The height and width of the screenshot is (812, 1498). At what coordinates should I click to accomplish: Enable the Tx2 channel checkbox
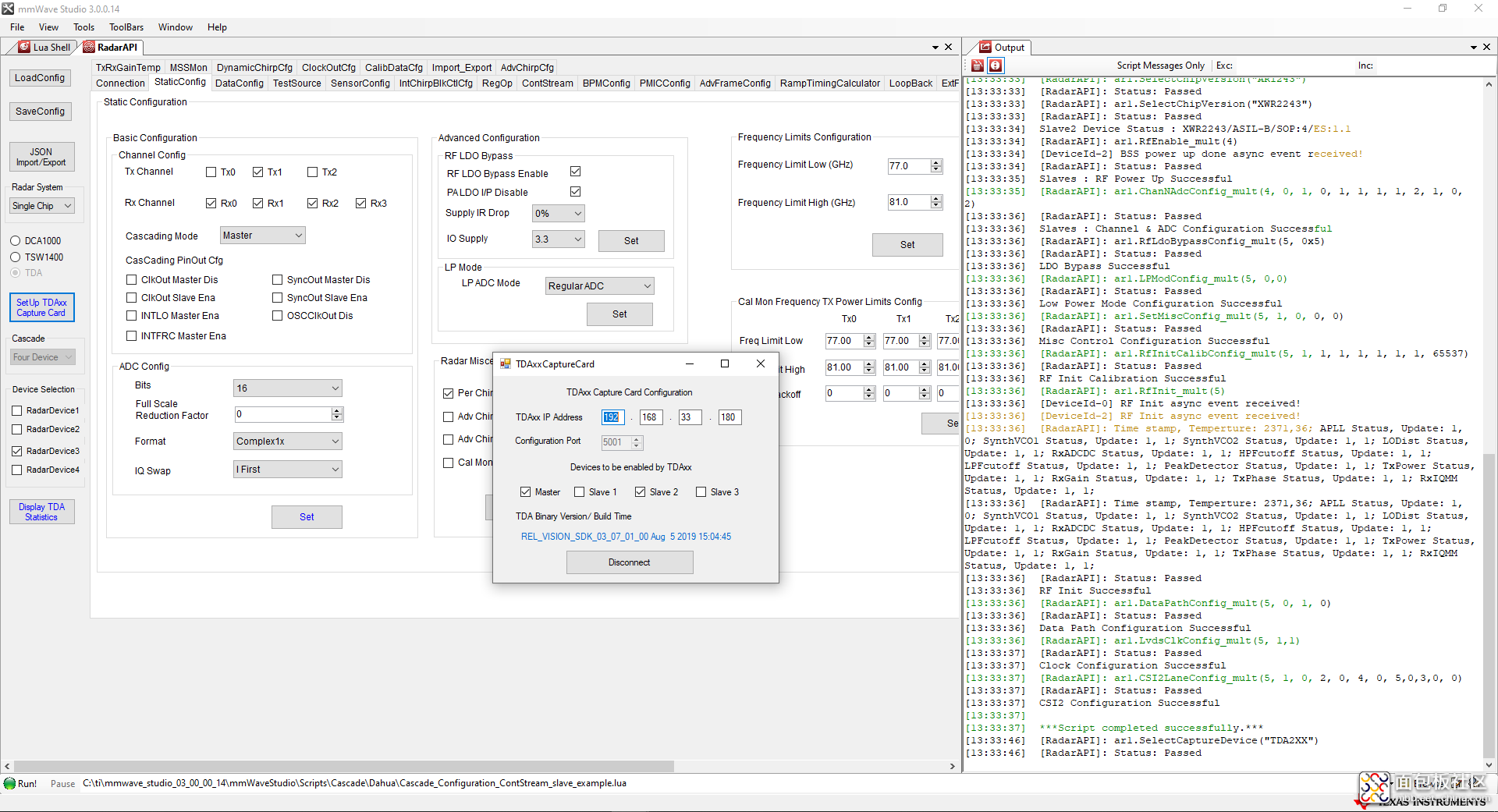[x=312, y=172]
